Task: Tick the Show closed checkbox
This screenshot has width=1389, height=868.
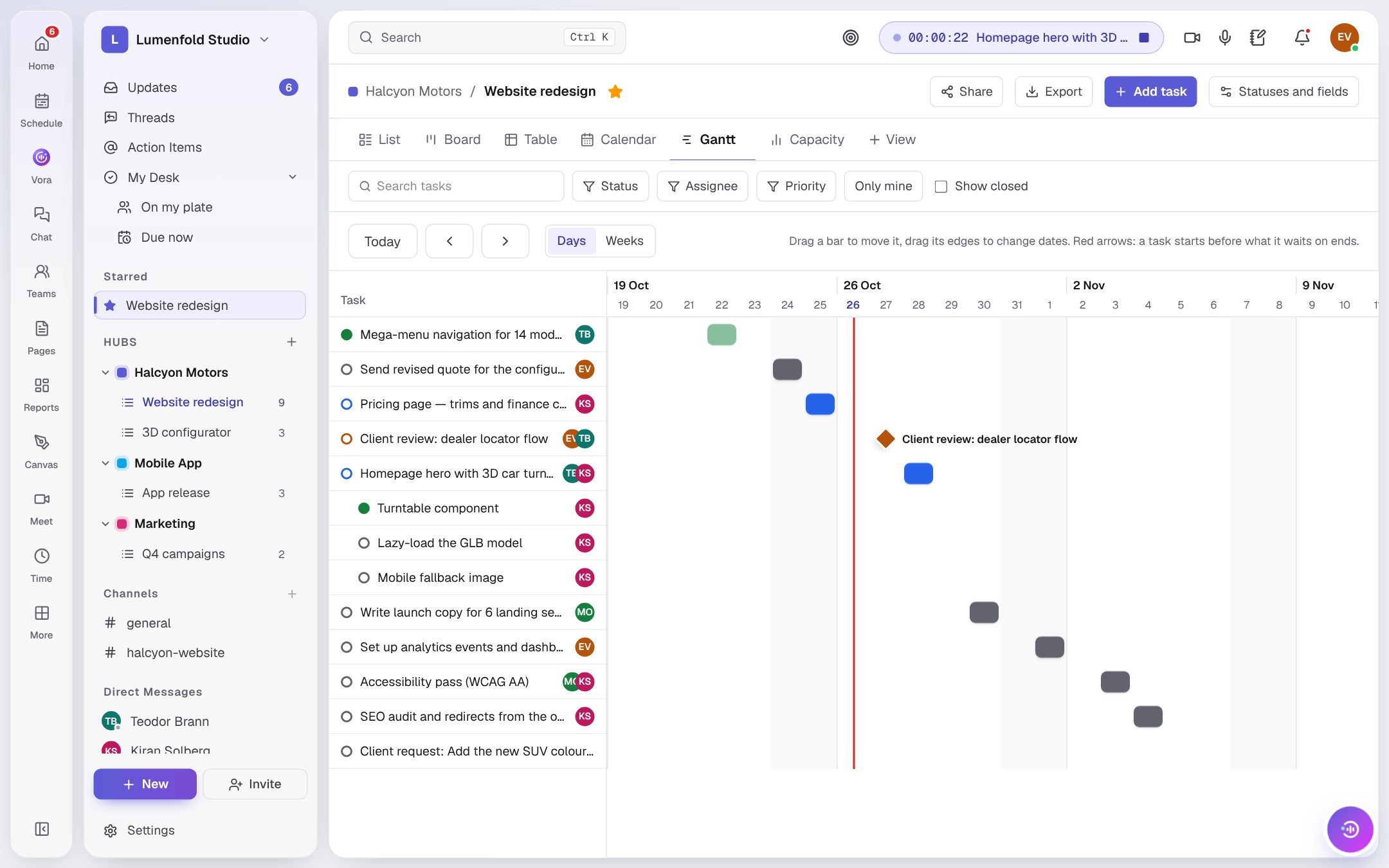Action: coord(941,186)
